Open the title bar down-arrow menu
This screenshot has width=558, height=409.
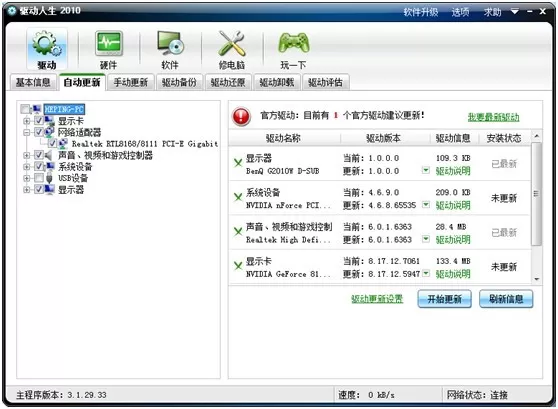click(515, 12)
